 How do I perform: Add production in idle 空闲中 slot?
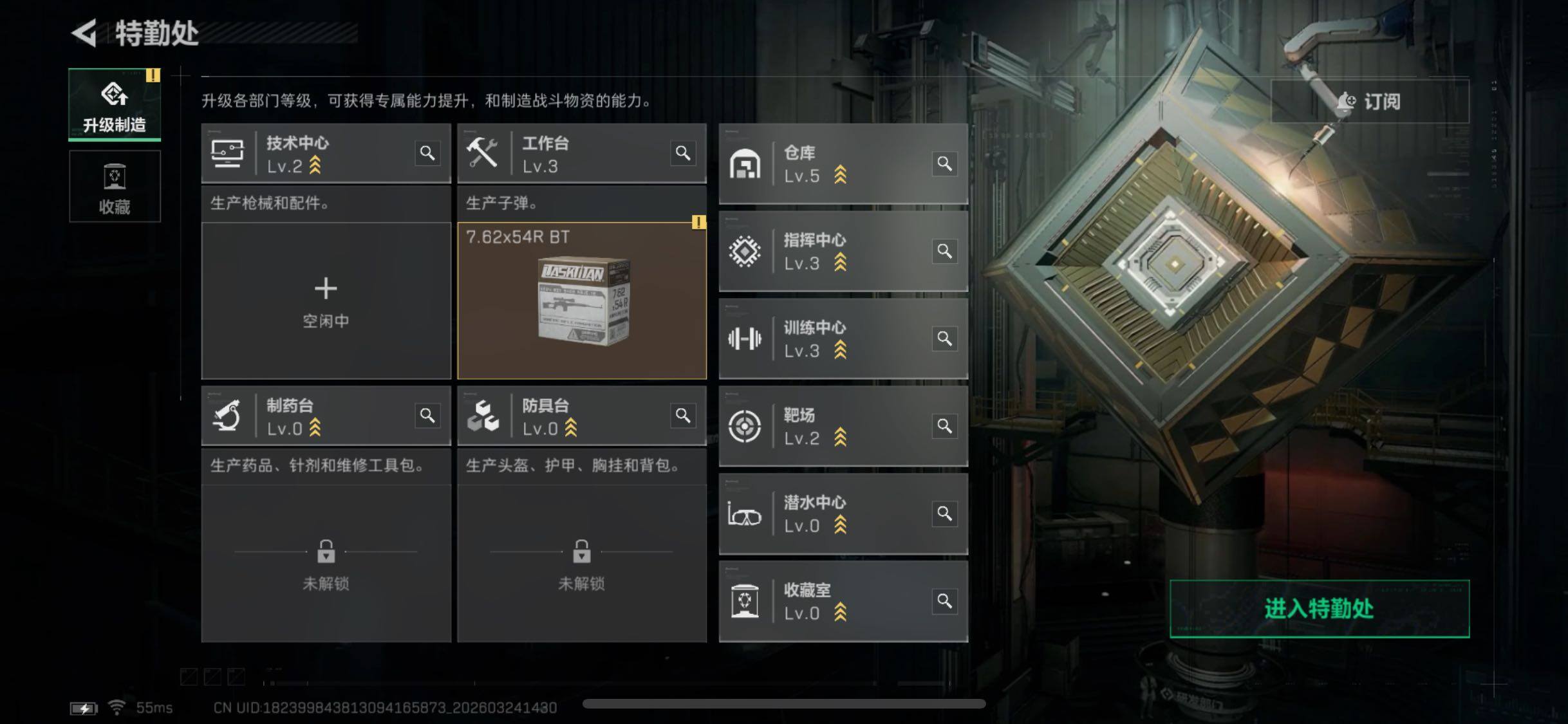coord(326,301)
